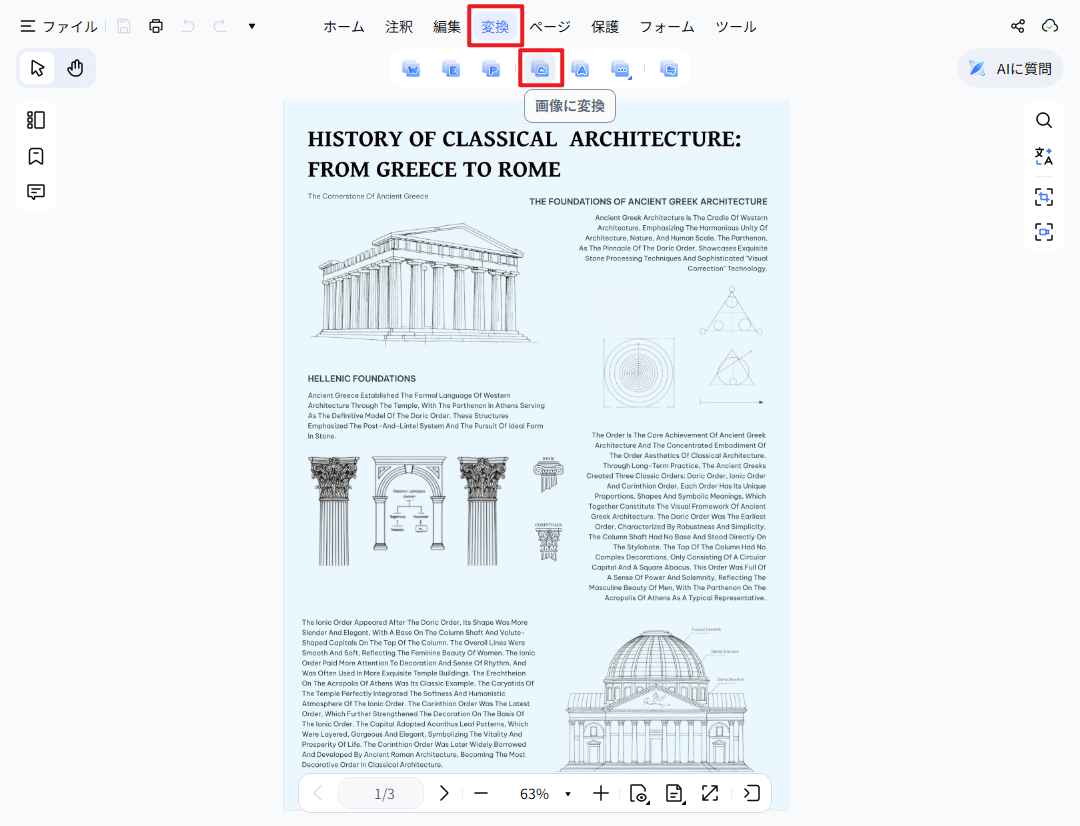Activate the hand pan tool
This screenshot has width=1080, height=826.
tap(75, 68)
